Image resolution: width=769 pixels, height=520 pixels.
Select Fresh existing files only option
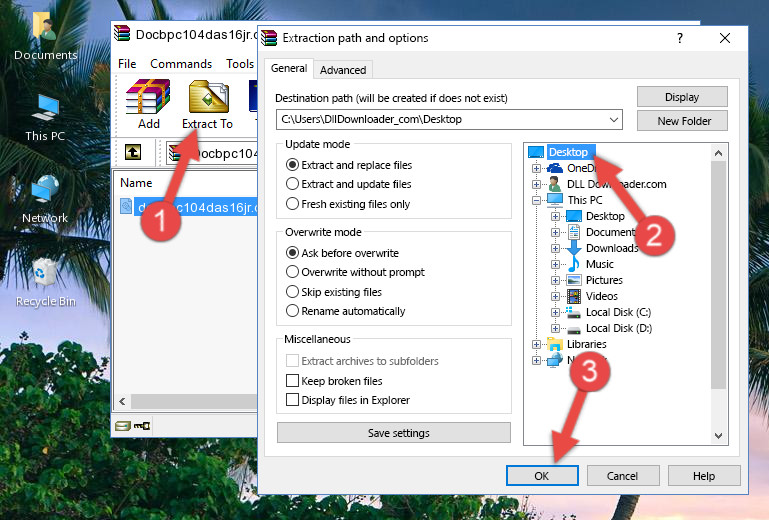click(x=348, y=204)
